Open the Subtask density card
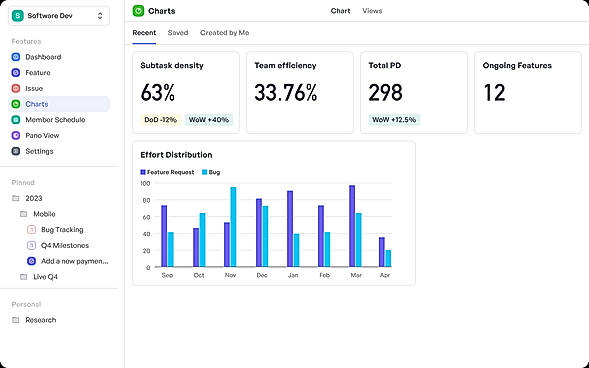Screen dimensions: 589x368 [186, 93]
